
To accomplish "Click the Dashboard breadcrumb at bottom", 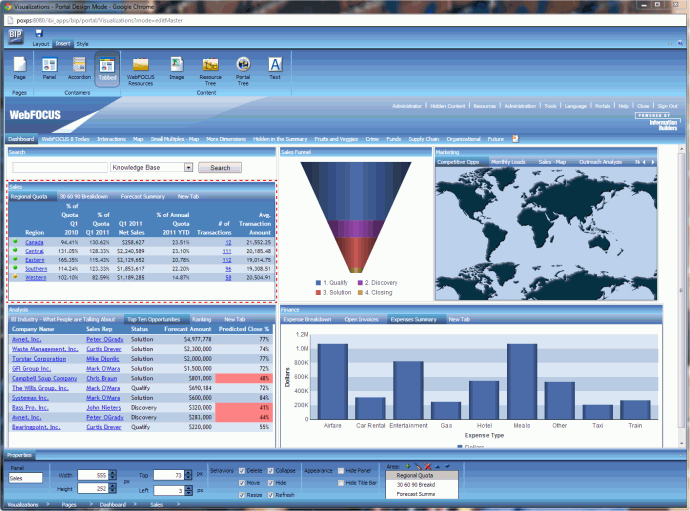I will click(113, 504).
